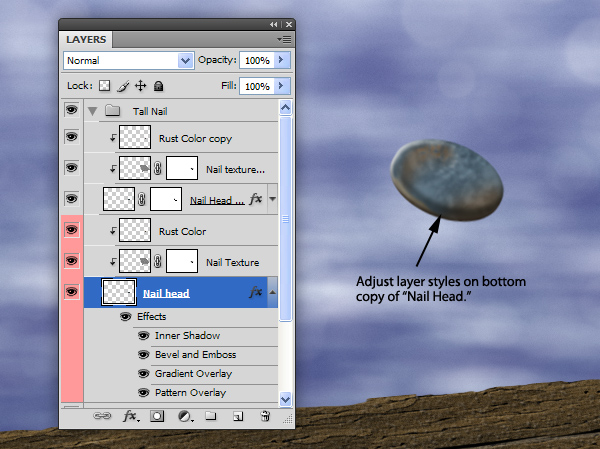
Task: Click Lock image pixels brush icon
Action: pyautogui.click(x=123, y=86)
